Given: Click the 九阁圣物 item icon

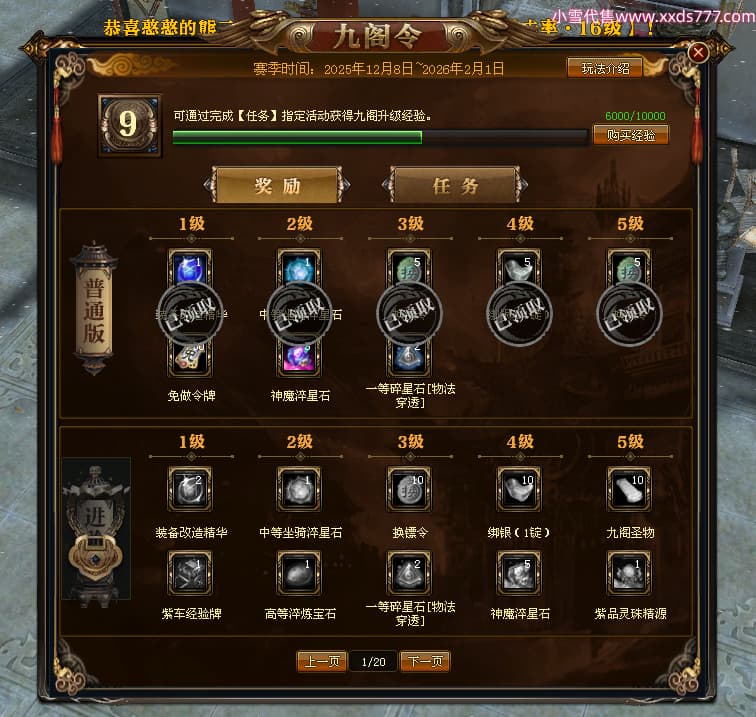Looking at the screenshot, I should click(629, 488).
